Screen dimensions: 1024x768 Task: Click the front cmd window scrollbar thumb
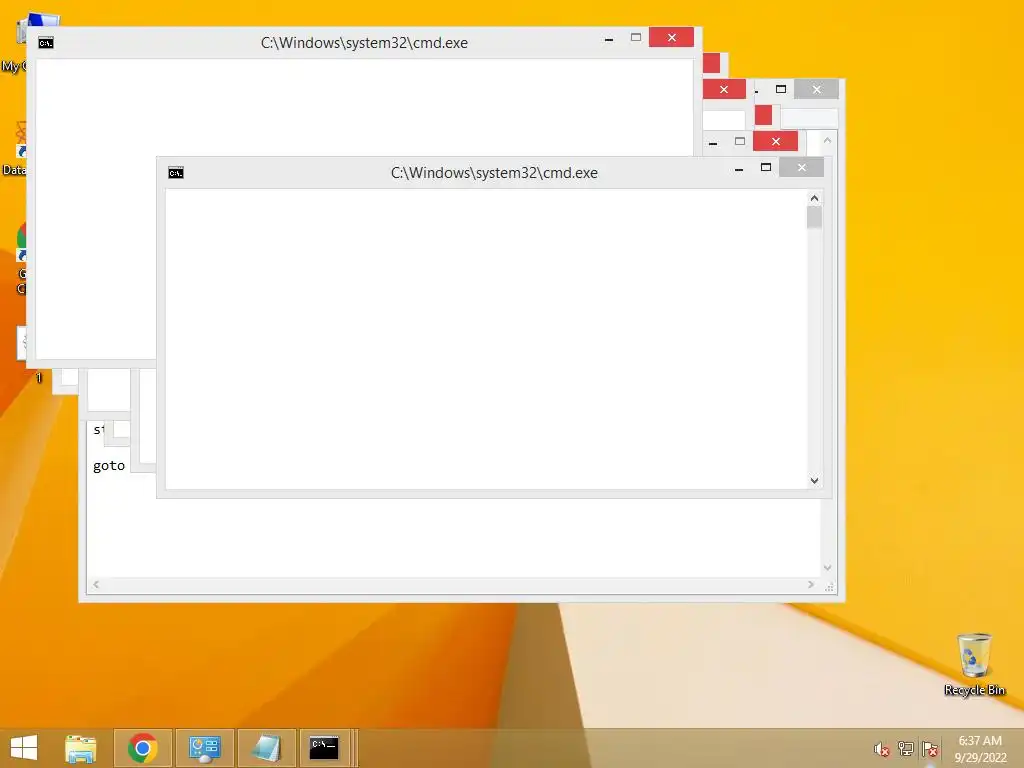coord(814,217)
